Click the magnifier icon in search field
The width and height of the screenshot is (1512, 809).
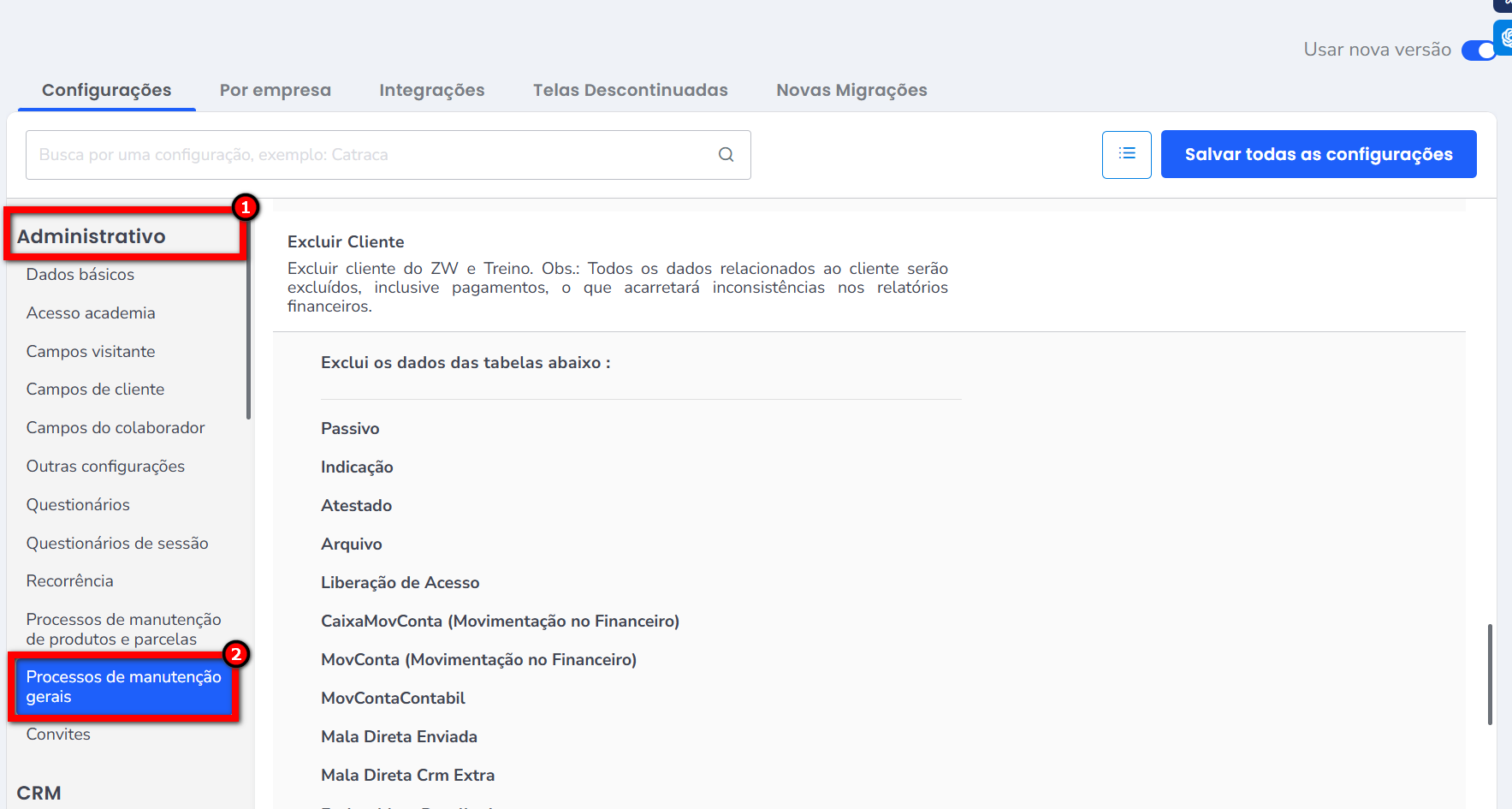tap(726, 155)
